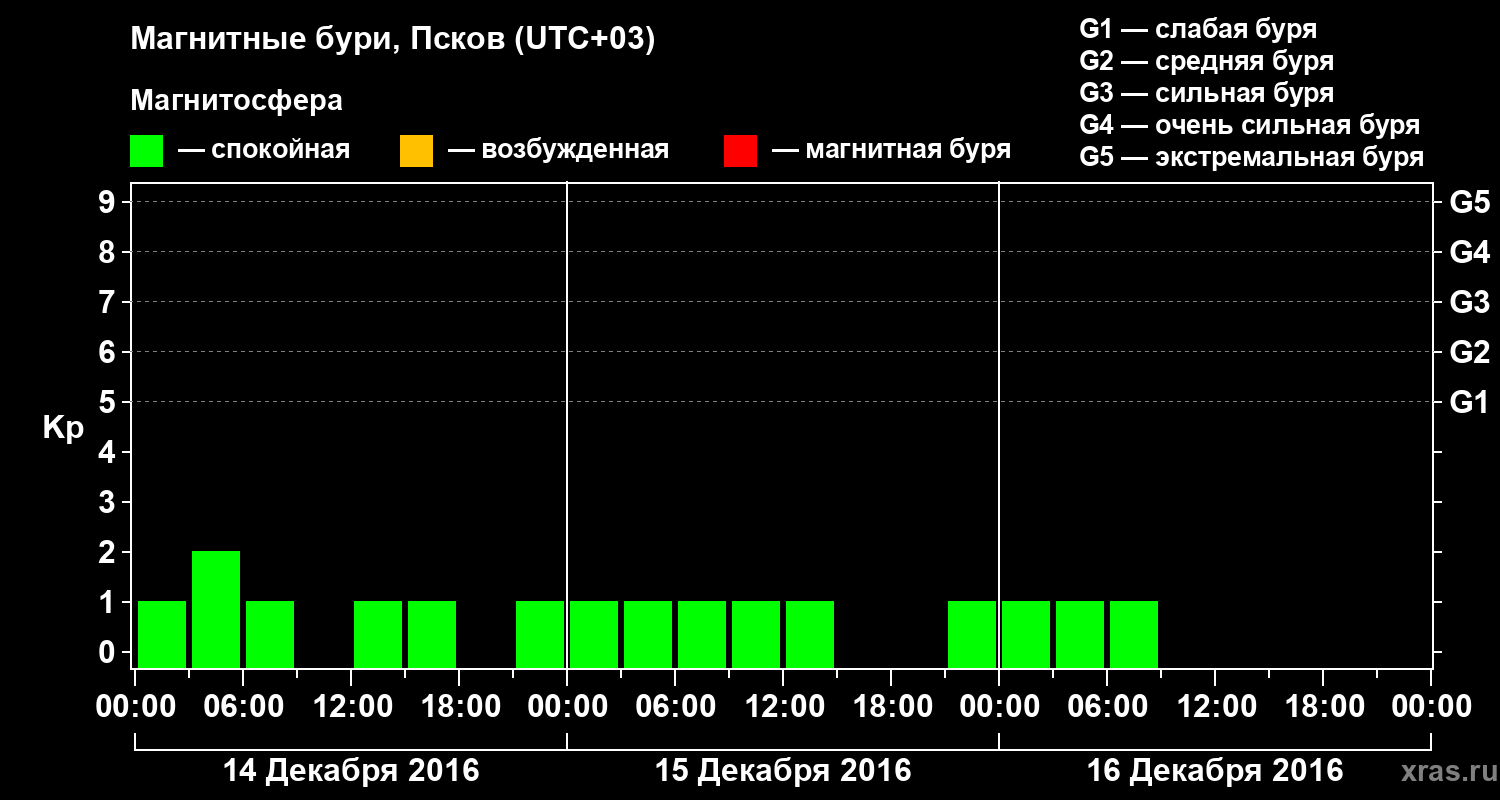Click the last bar, 06:00–09:00 on 16 December
This screenshot has height=800, width=1500.
[1134, 634]
